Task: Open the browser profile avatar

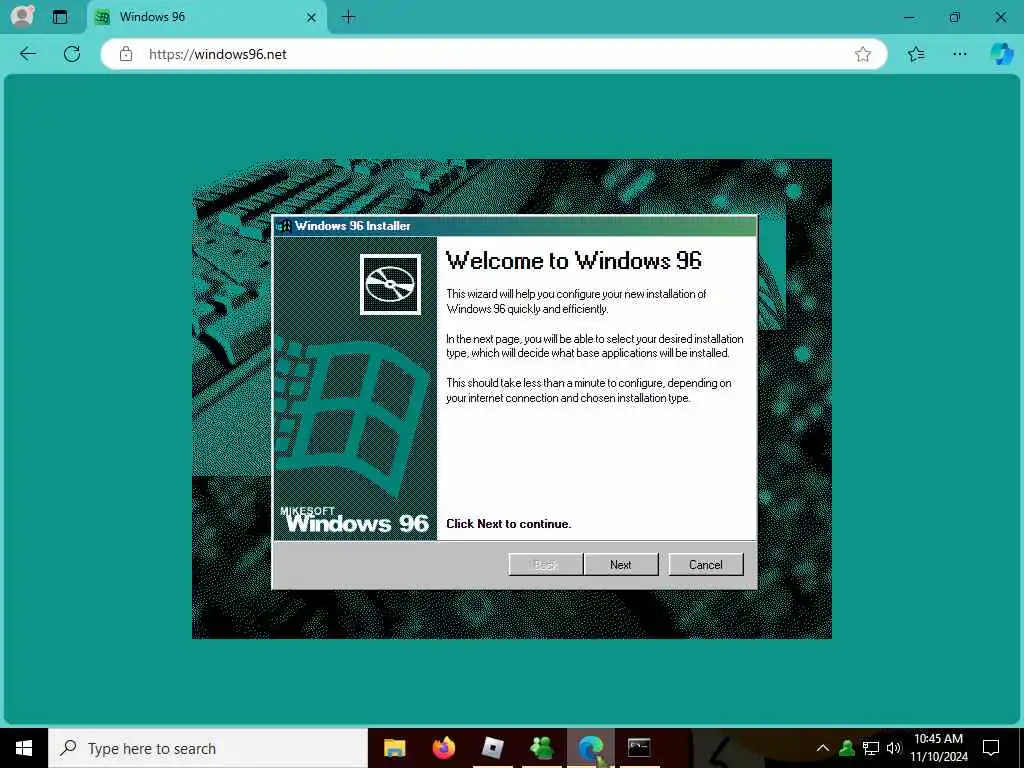Action: (22, 16)
